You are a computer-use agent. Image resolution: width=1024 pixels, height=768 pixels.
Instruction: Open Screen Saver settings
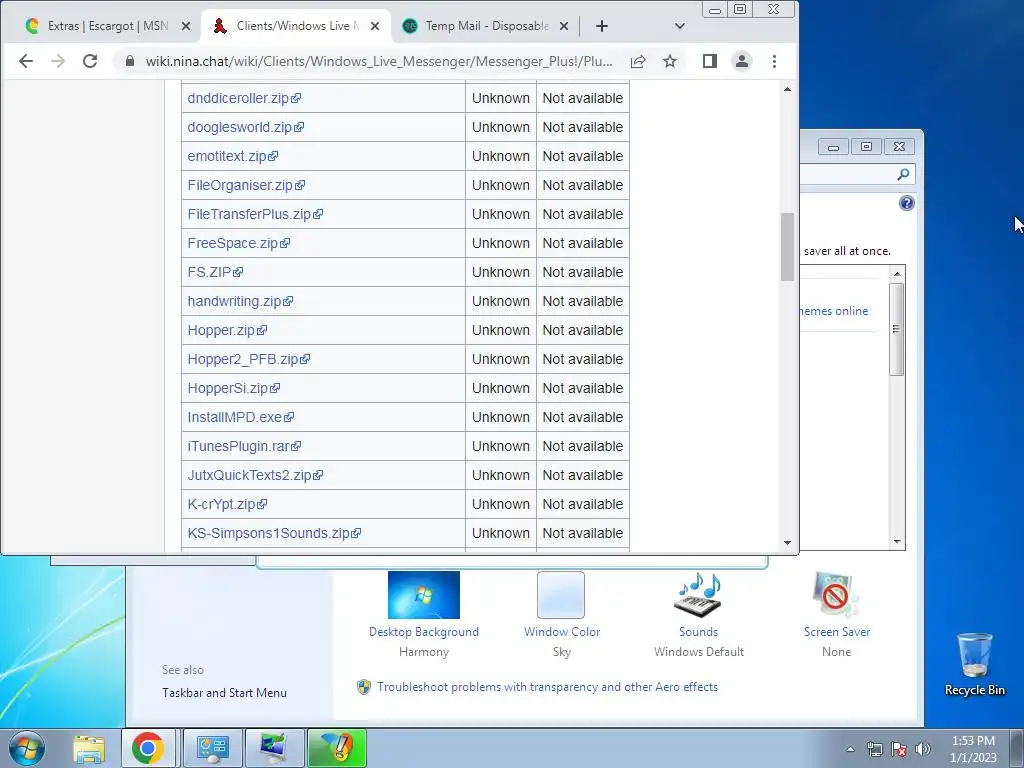click(837, 615)
